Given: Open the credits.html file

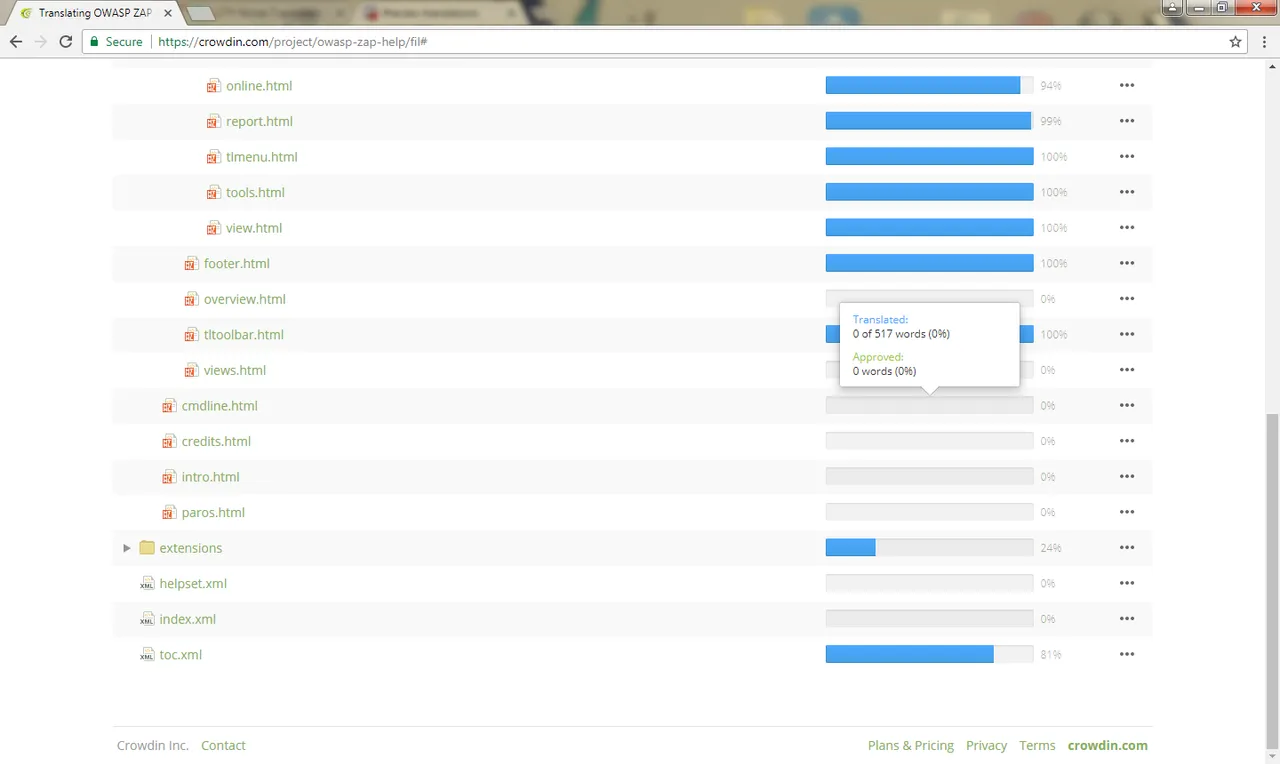Looking at the screenshot, I should point(216,441).
